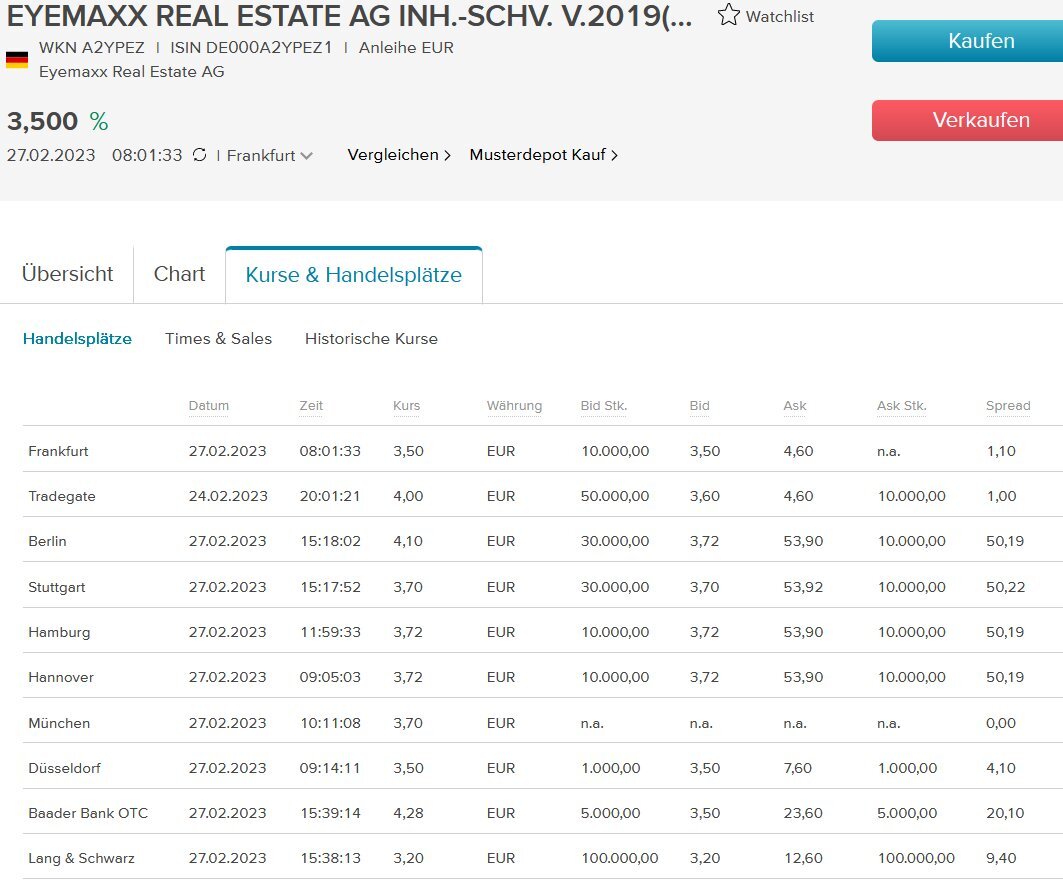Click München time 10:11:08
Image resolution: width=1063 pixels, height=882 pixels.
pyautogui.click(x=330, y=723)
